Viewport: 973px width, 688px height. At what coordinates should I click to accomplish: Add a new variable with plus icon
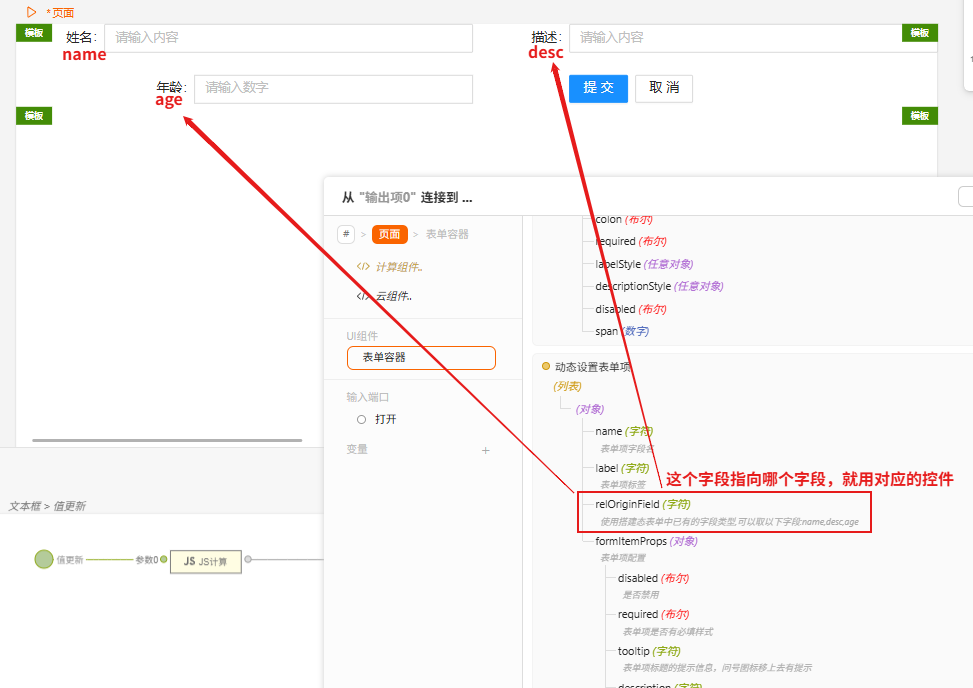point(486,451)
